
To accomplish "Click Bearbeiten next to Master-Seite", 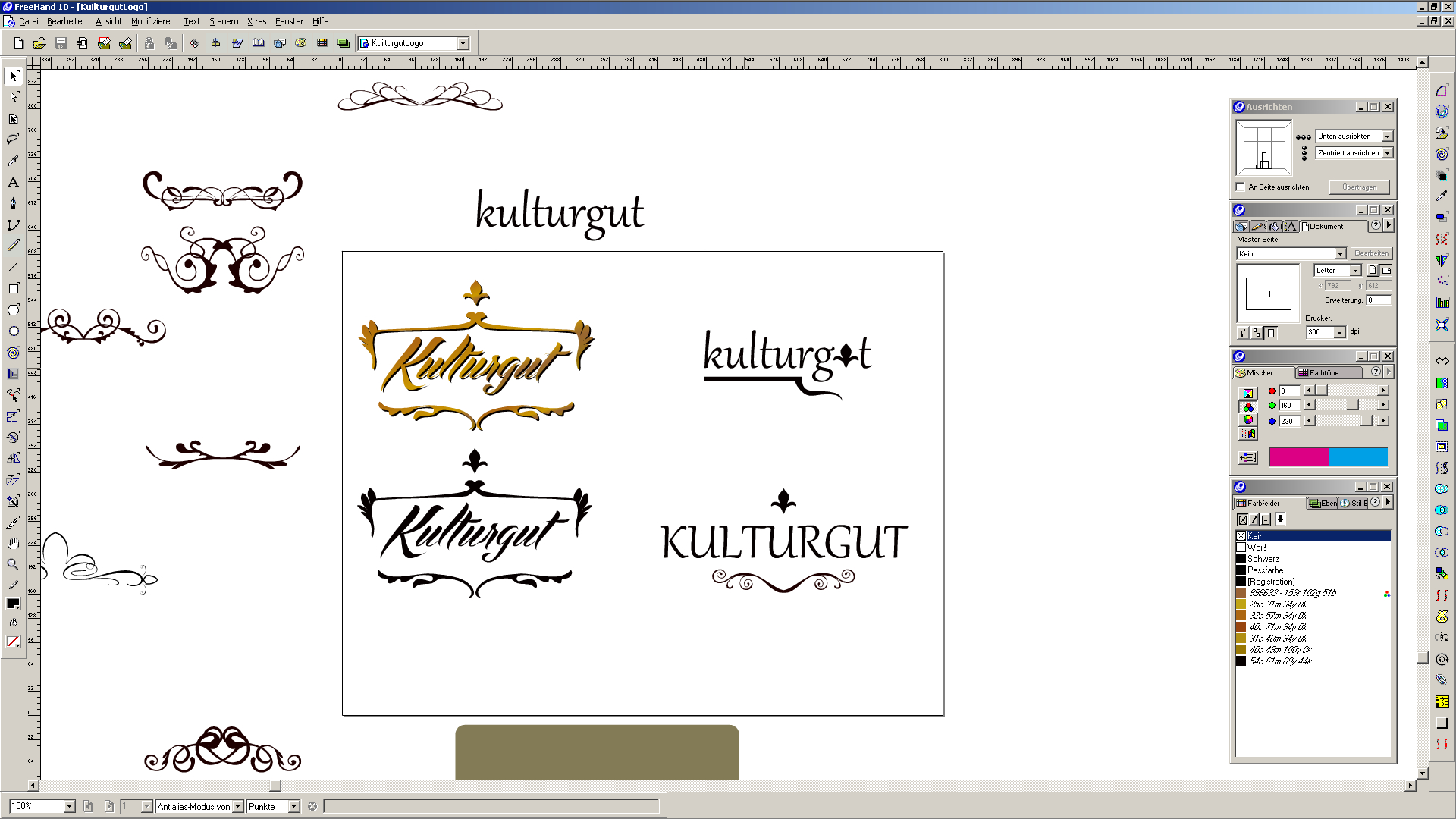I will (x=1372, y=253).
